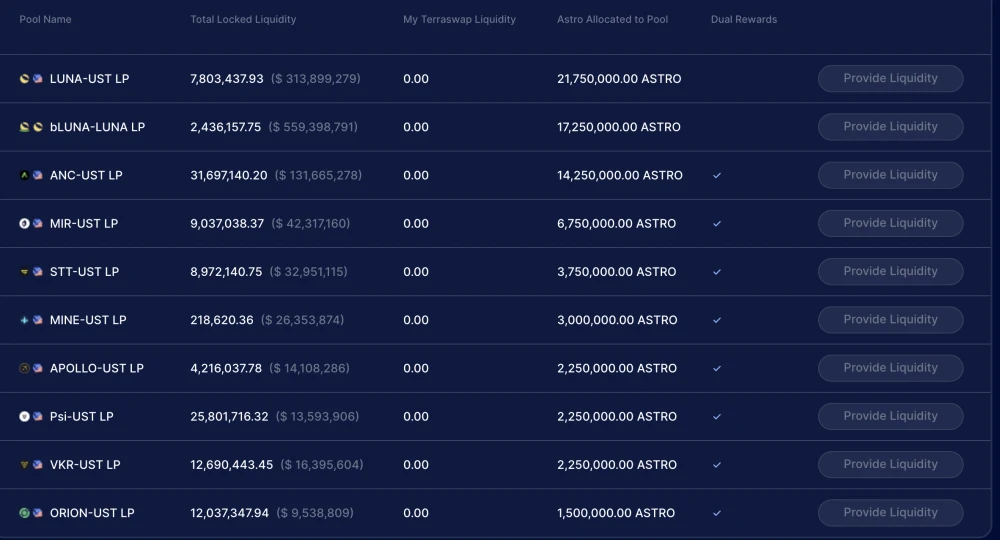This screenshot has width=1000, height=540.
Task: Click the MIR-UST LP token pair icon
Action: point(31,223)
